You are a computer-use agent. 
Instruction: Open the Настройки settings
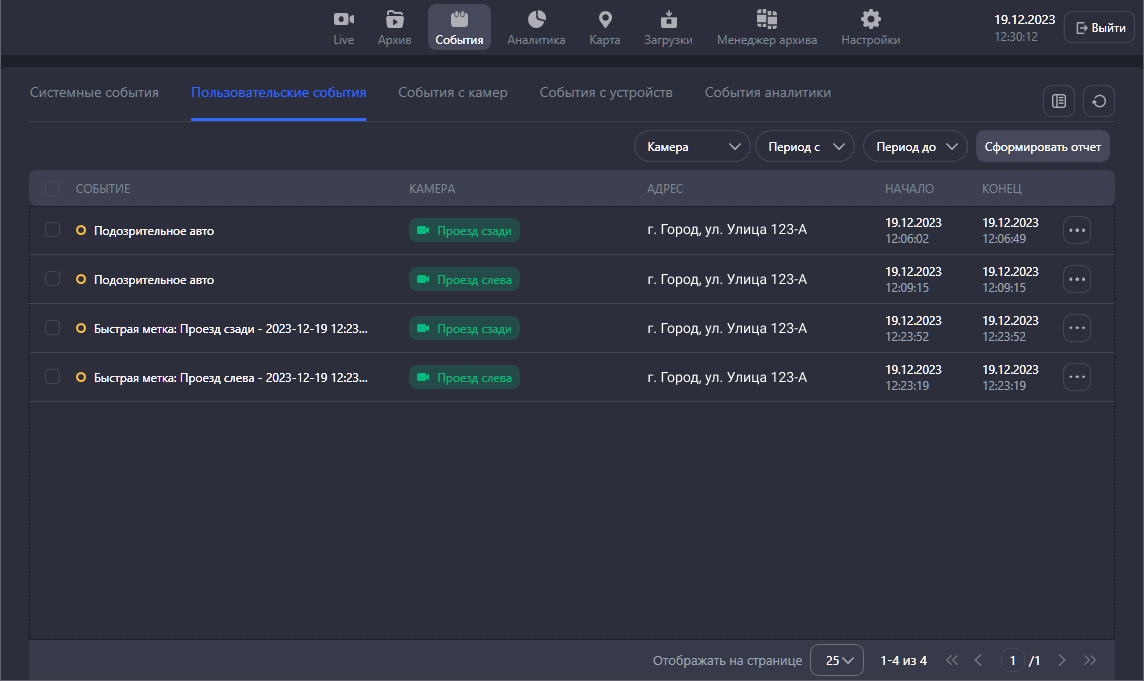[870, 28]
